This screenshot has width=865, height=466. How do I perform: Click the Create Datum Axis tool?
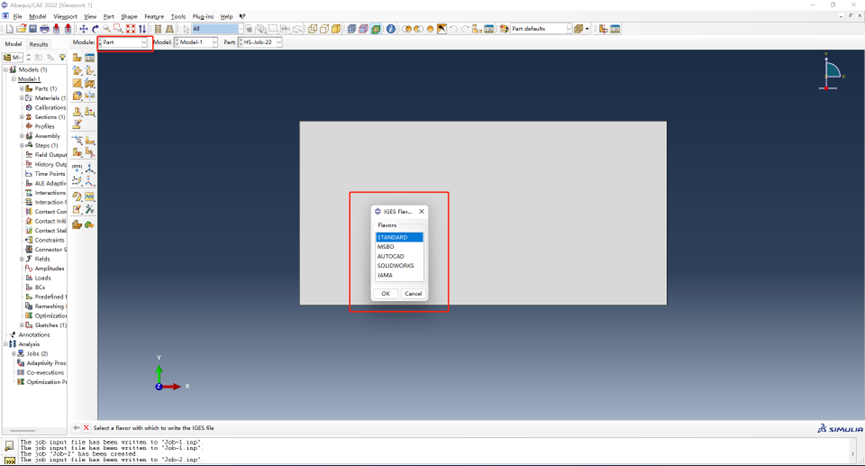89,168
